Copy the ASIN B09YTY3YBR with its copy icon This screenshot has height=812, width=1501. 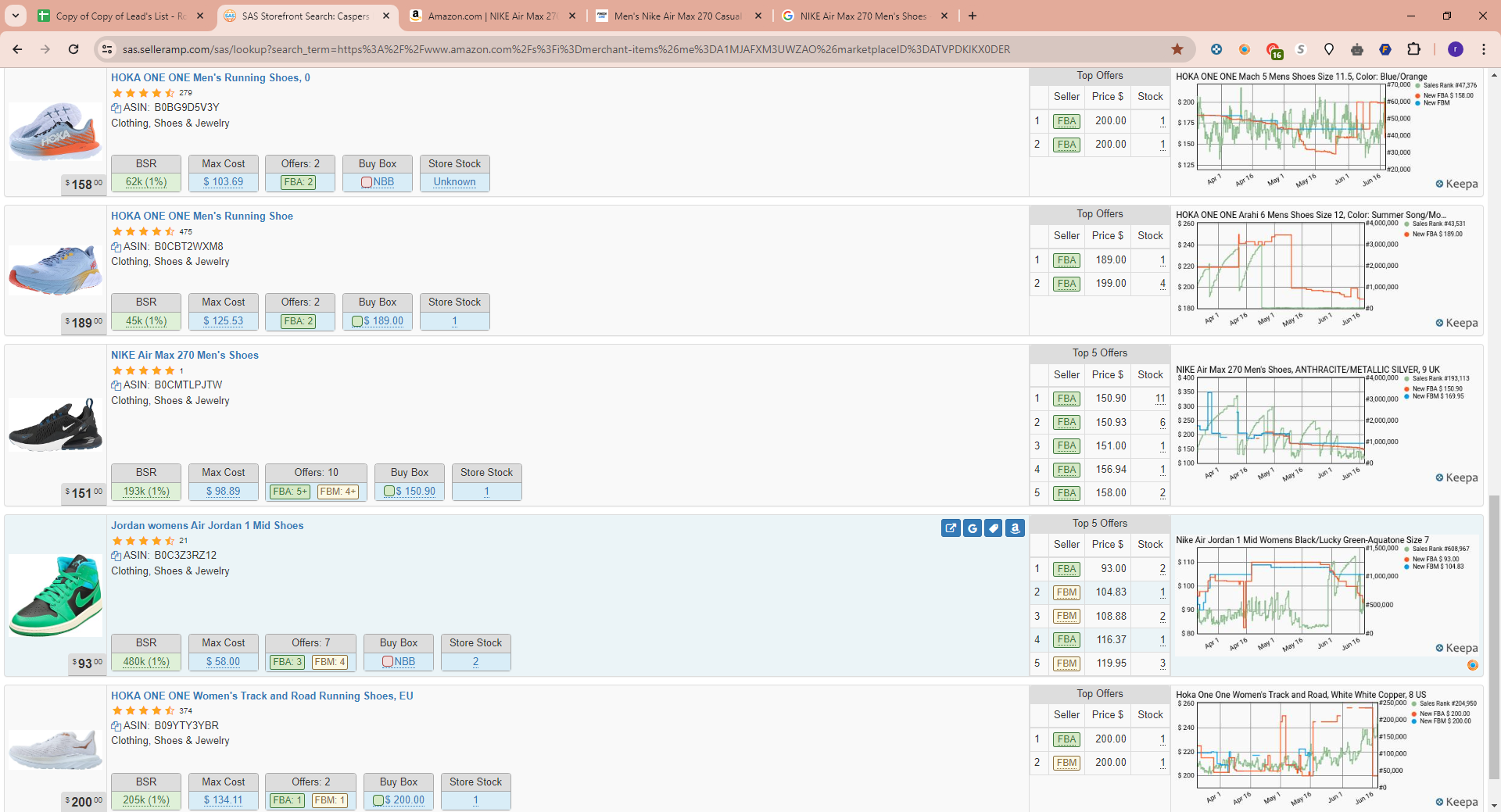(x=116, y=726)
